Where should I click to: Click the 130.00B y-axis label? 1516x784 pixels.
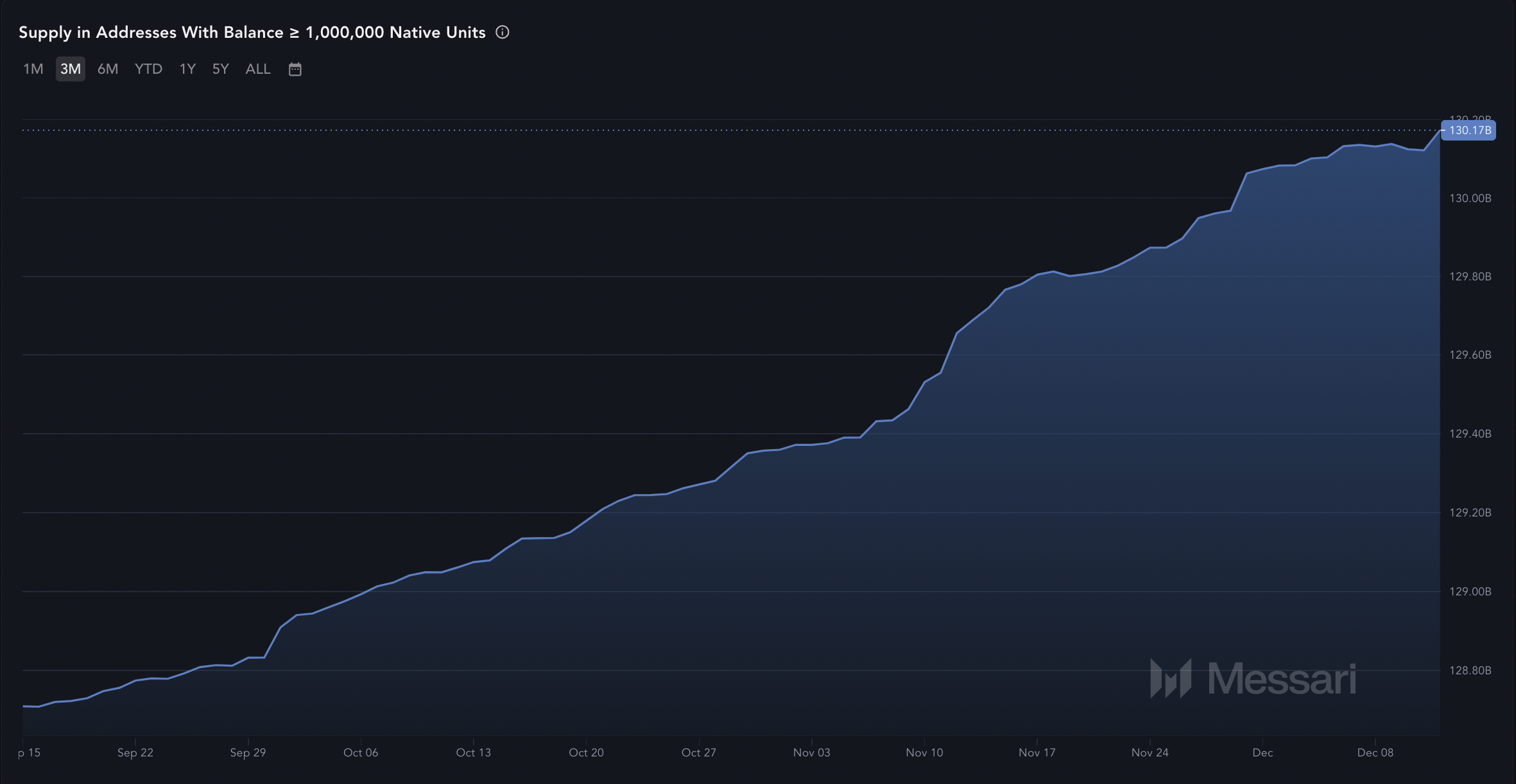(x=1470, y=198)
